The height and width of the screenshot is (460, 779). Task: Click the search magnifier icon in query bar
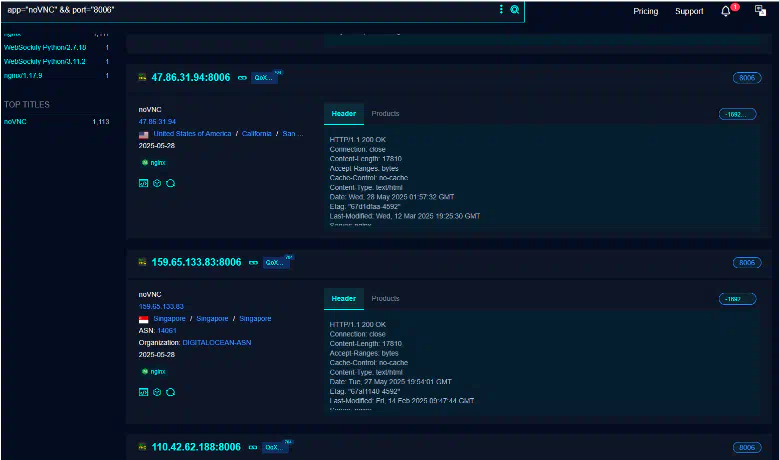515,9
